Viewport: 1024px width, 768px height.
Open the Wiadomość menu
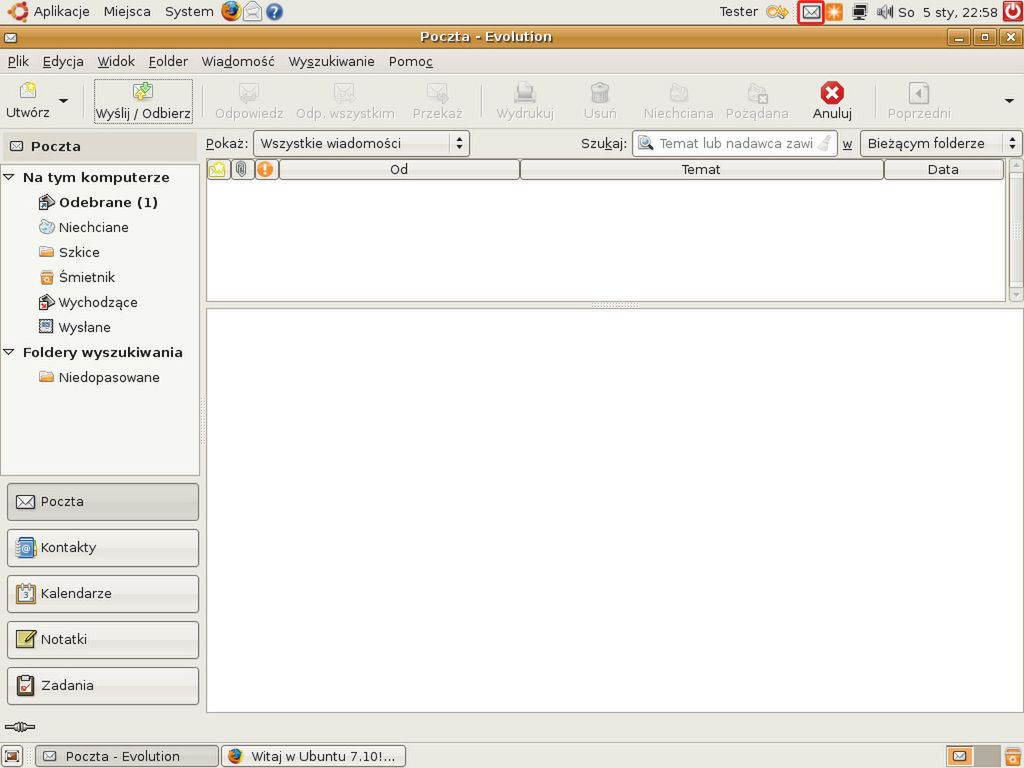click(x=238, y=61)
